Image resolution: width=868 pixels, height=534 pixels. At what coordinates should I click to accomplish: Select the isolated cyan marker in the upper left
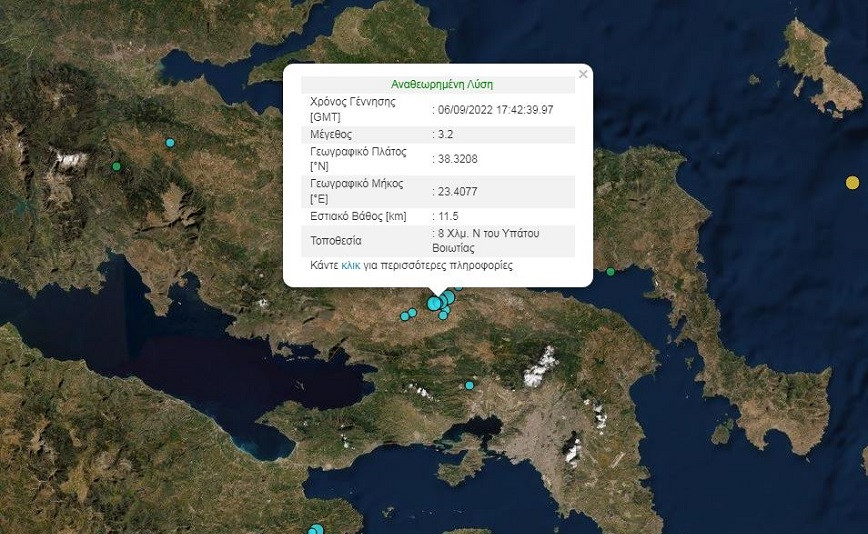(170, 143)
